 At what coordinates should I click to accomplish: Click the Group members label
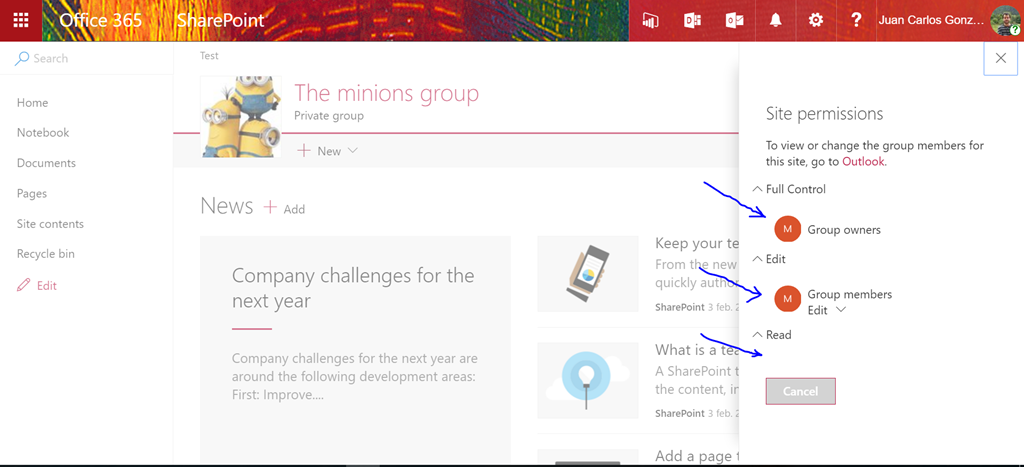point(850,295)
